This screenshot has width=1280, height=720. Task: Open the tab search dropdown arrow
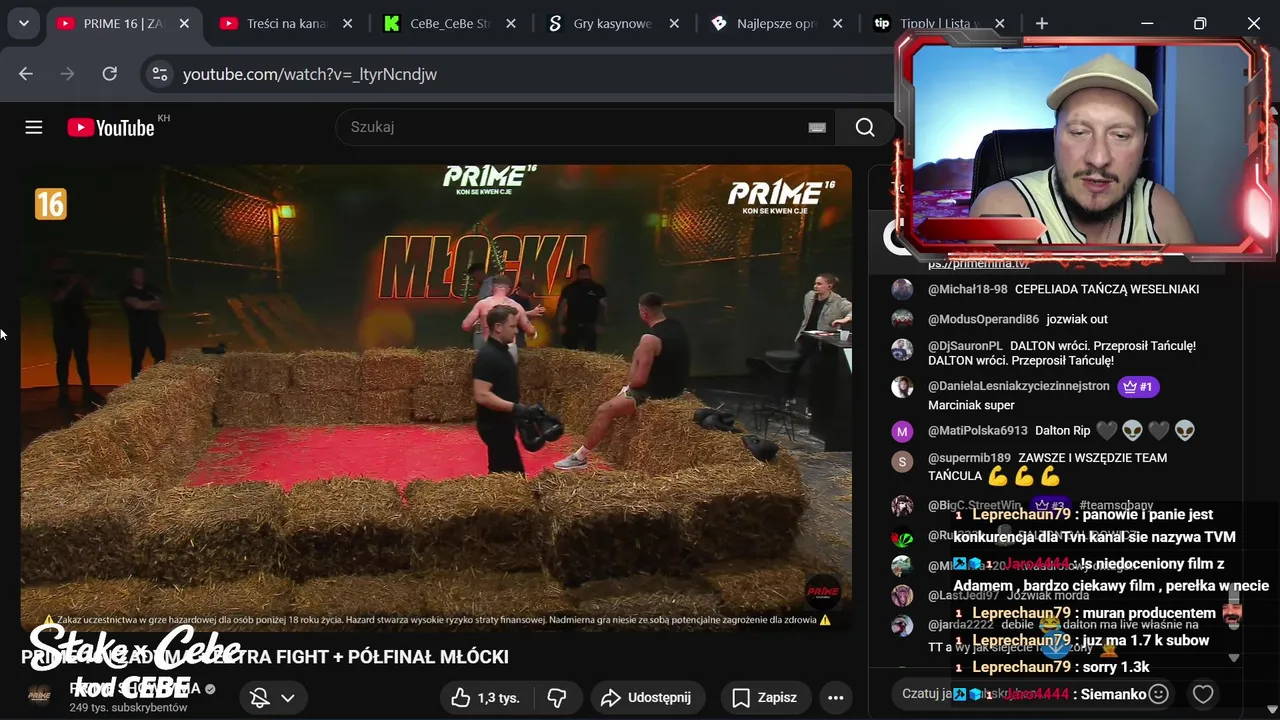click(x=23, y=23)
